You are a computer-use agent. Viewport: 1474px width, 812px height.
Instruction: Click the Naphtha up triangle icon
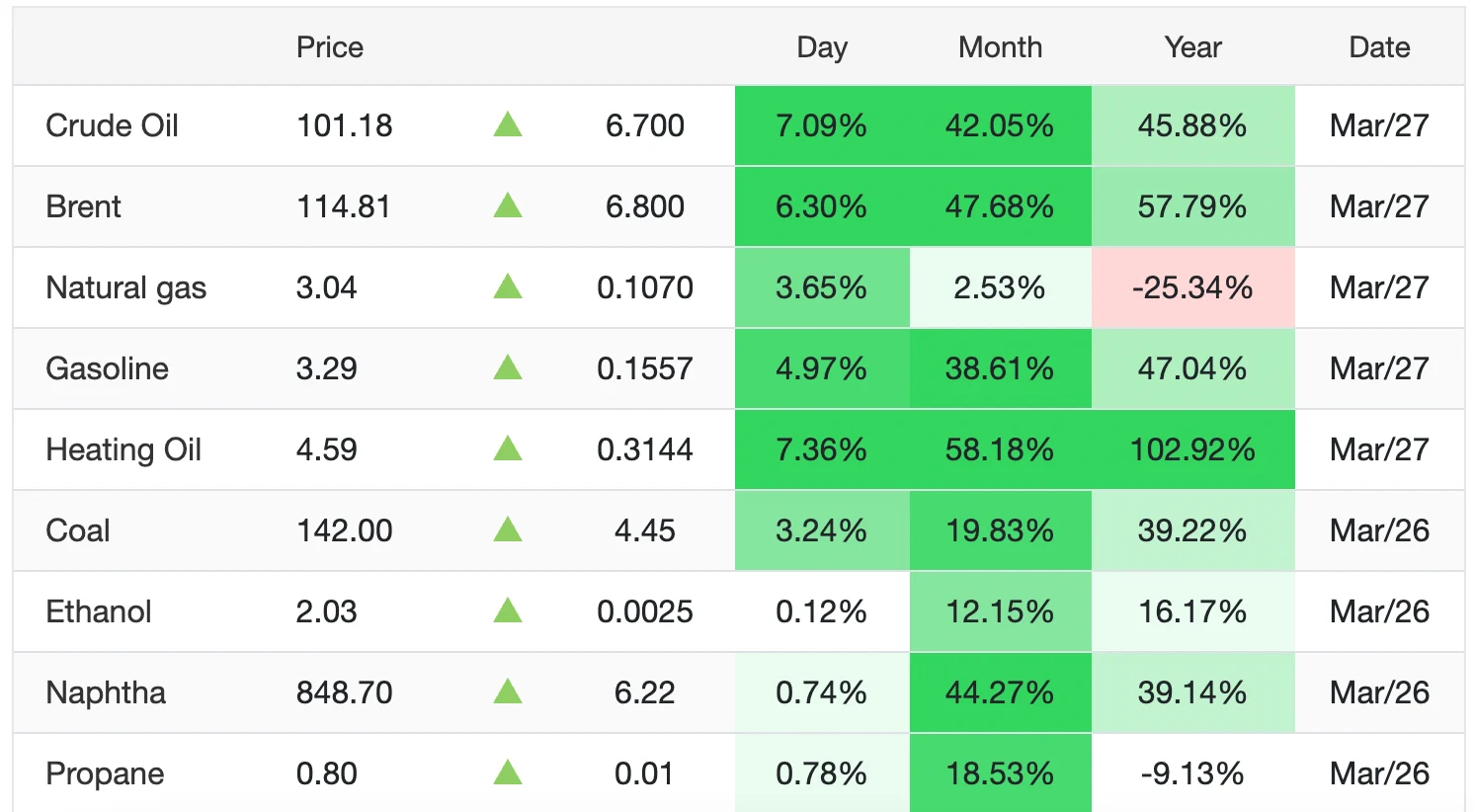click(507, 691)
